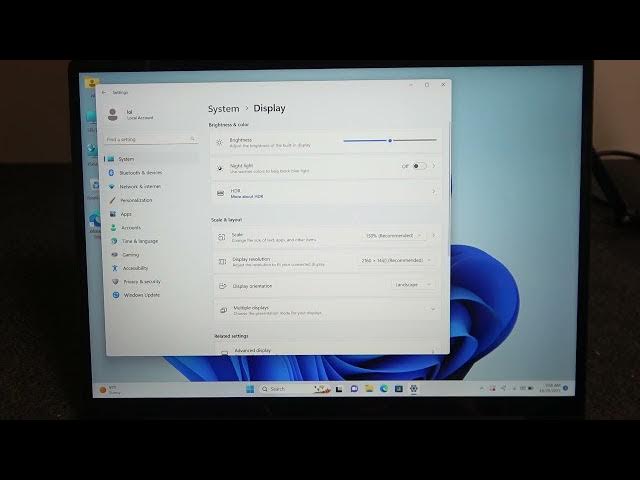Screen dimensions: 640x480
Task: Adjust the Brightness slider
Action: pos(390,141)
